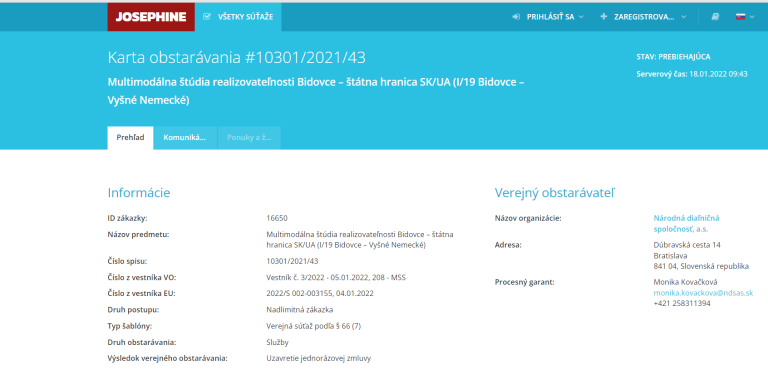Image resolution: width=768 pixels, height=369 pixels.
Task: Click the monika.kovackova@ndsas.sk email link
Action: [x=703, y=293]
